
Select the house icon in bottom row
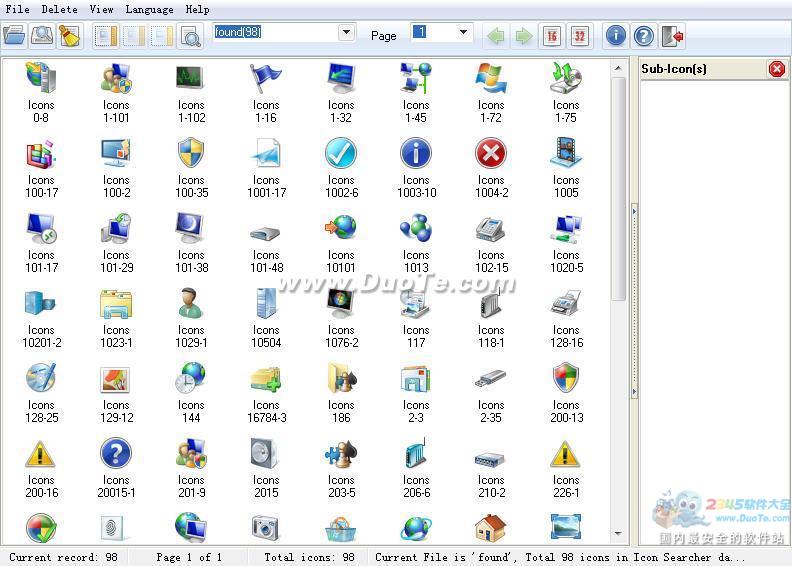point(490,528)
